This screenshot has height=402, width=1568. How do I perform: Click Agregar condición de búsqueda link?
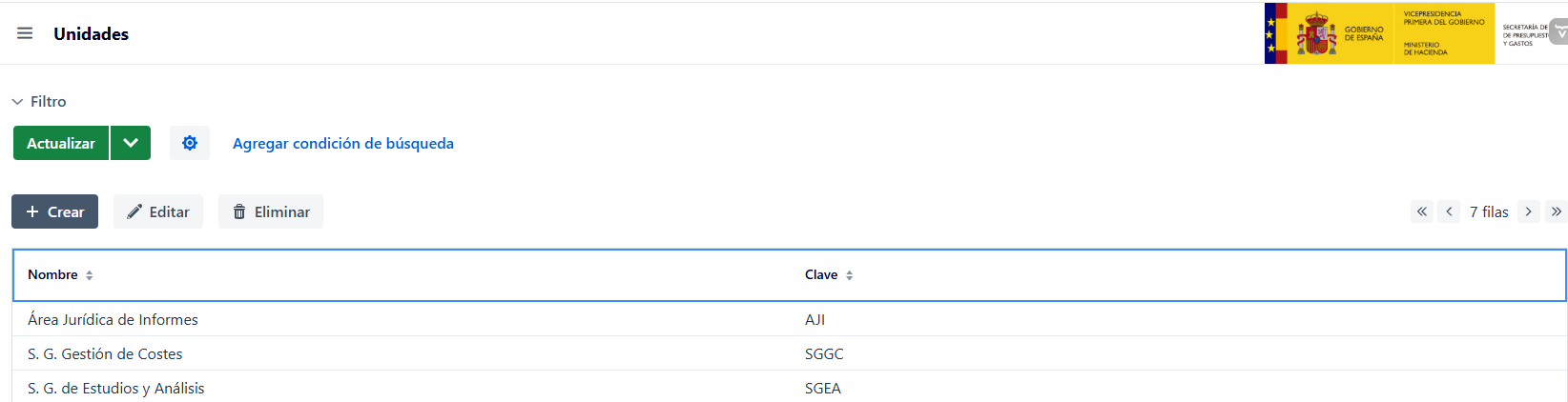[343, 143]
